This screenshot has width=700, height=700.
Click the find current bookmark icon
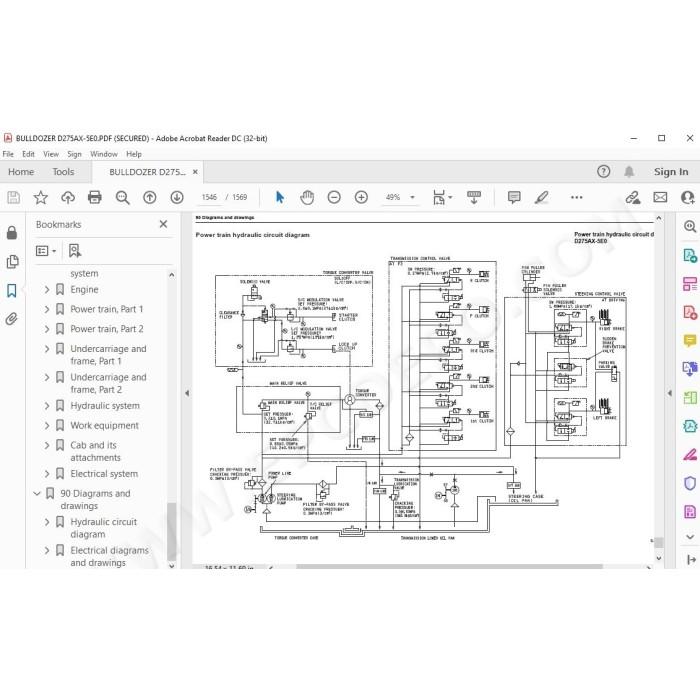click(75, 251)
